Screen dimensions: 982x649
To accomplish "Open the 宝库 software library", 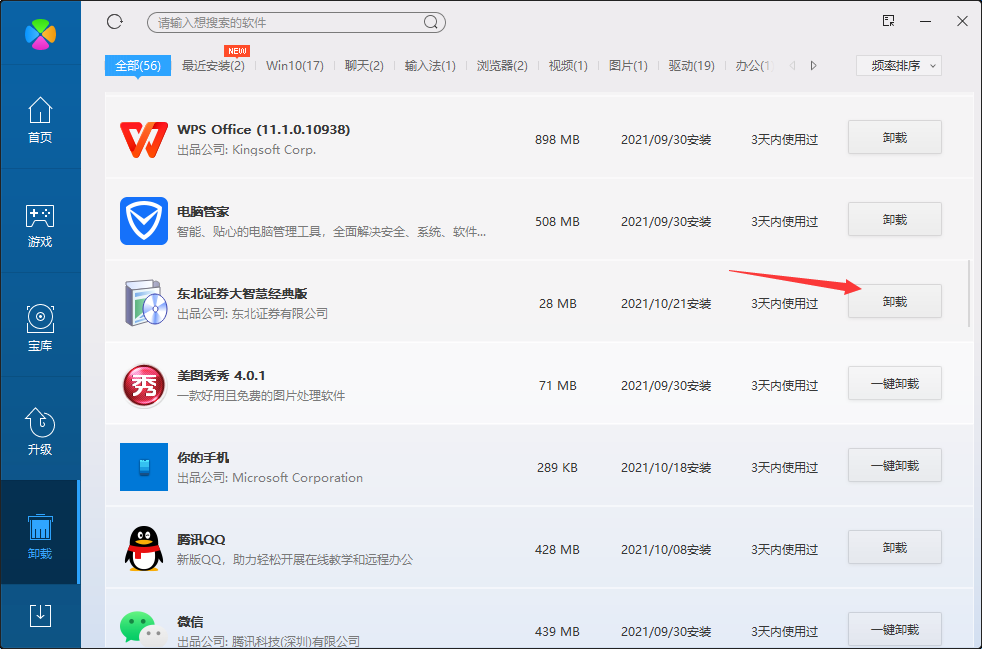I will point(40,328).
